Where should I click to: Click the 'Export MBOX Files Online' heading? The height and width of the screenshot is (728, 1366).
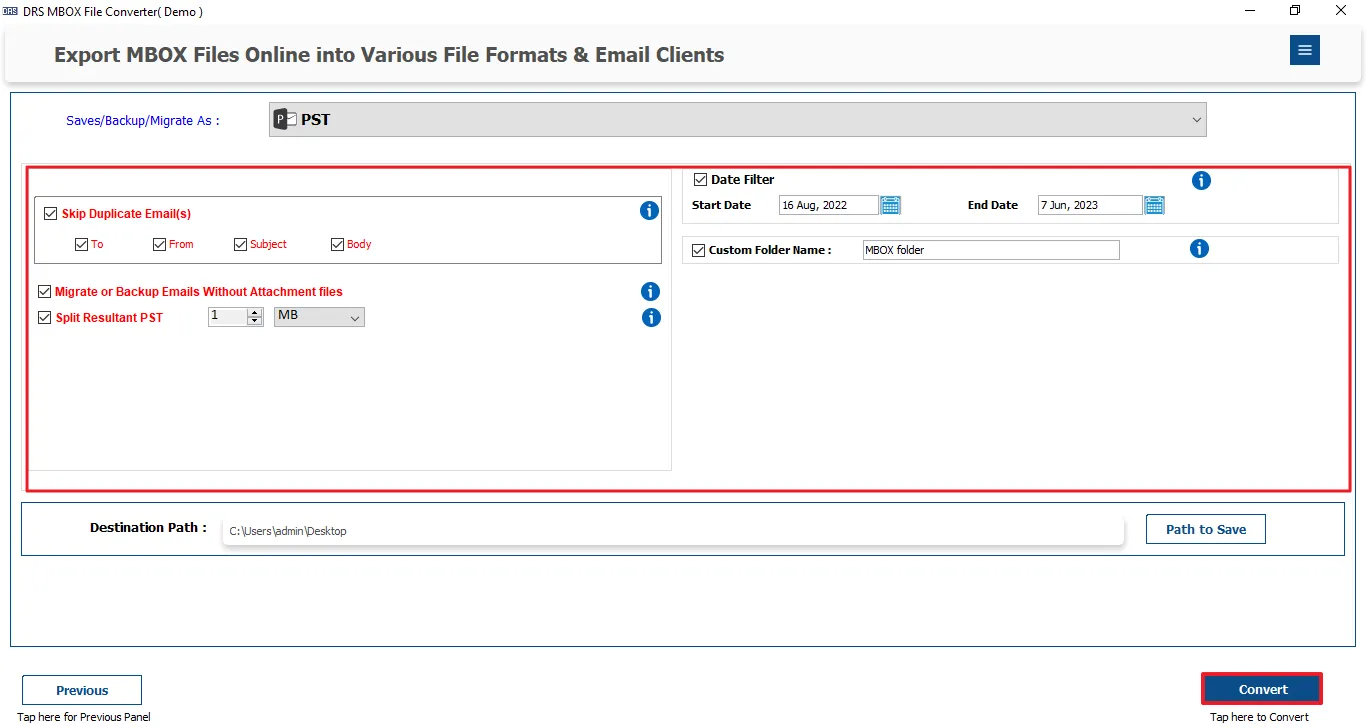tap(389, 55)
